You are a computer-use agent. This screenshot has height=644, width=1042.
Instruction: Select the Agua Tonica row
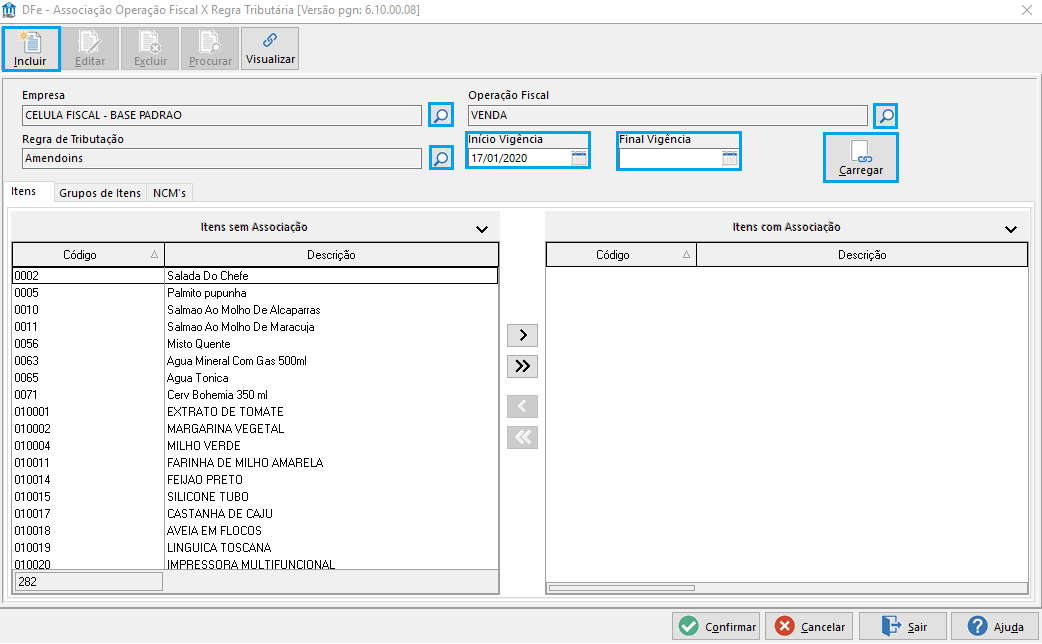pos(255,377)
